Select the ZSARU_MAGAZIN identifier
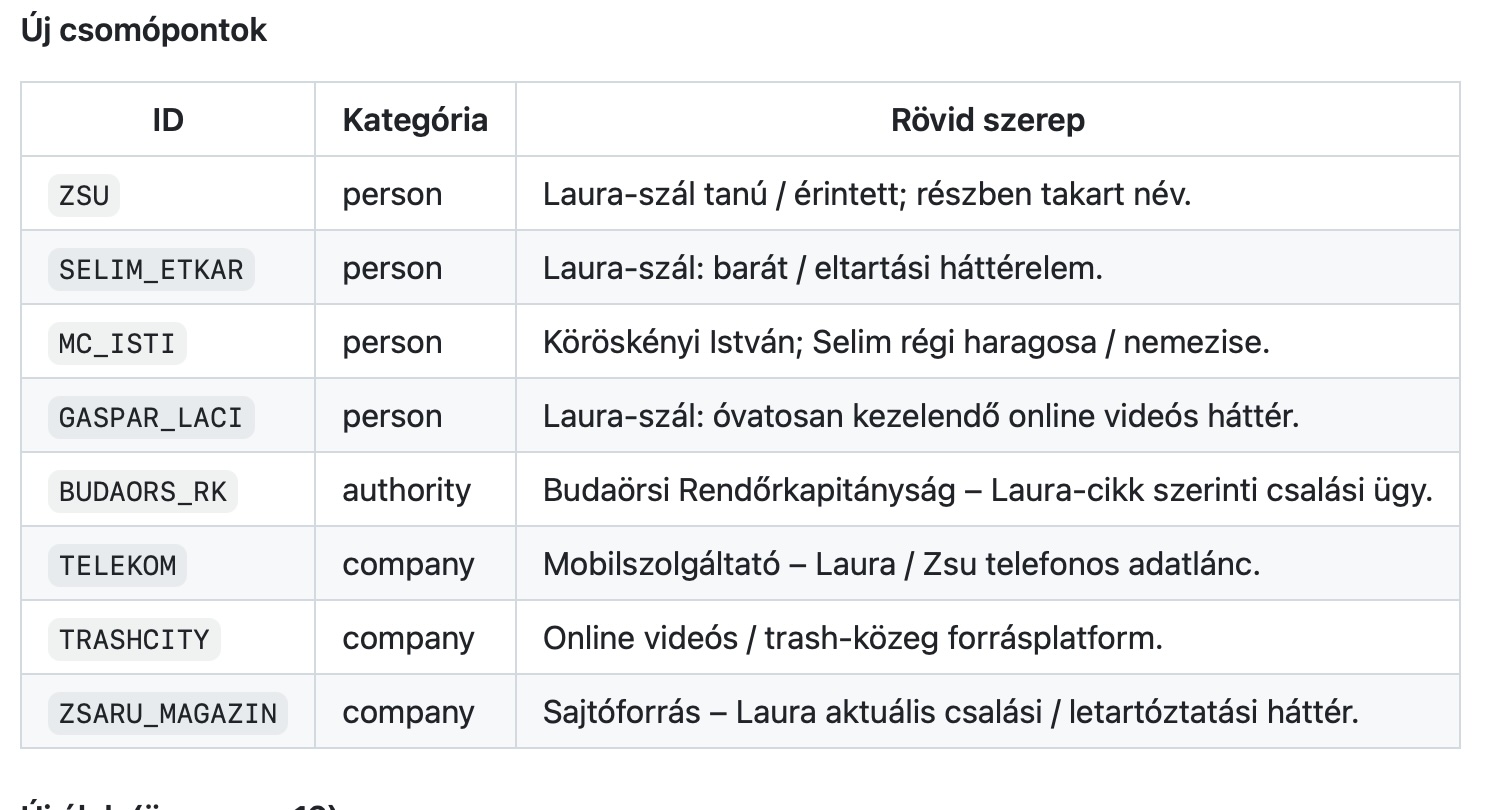Viewport: 1510px width, 810px height. click(168, 713)
